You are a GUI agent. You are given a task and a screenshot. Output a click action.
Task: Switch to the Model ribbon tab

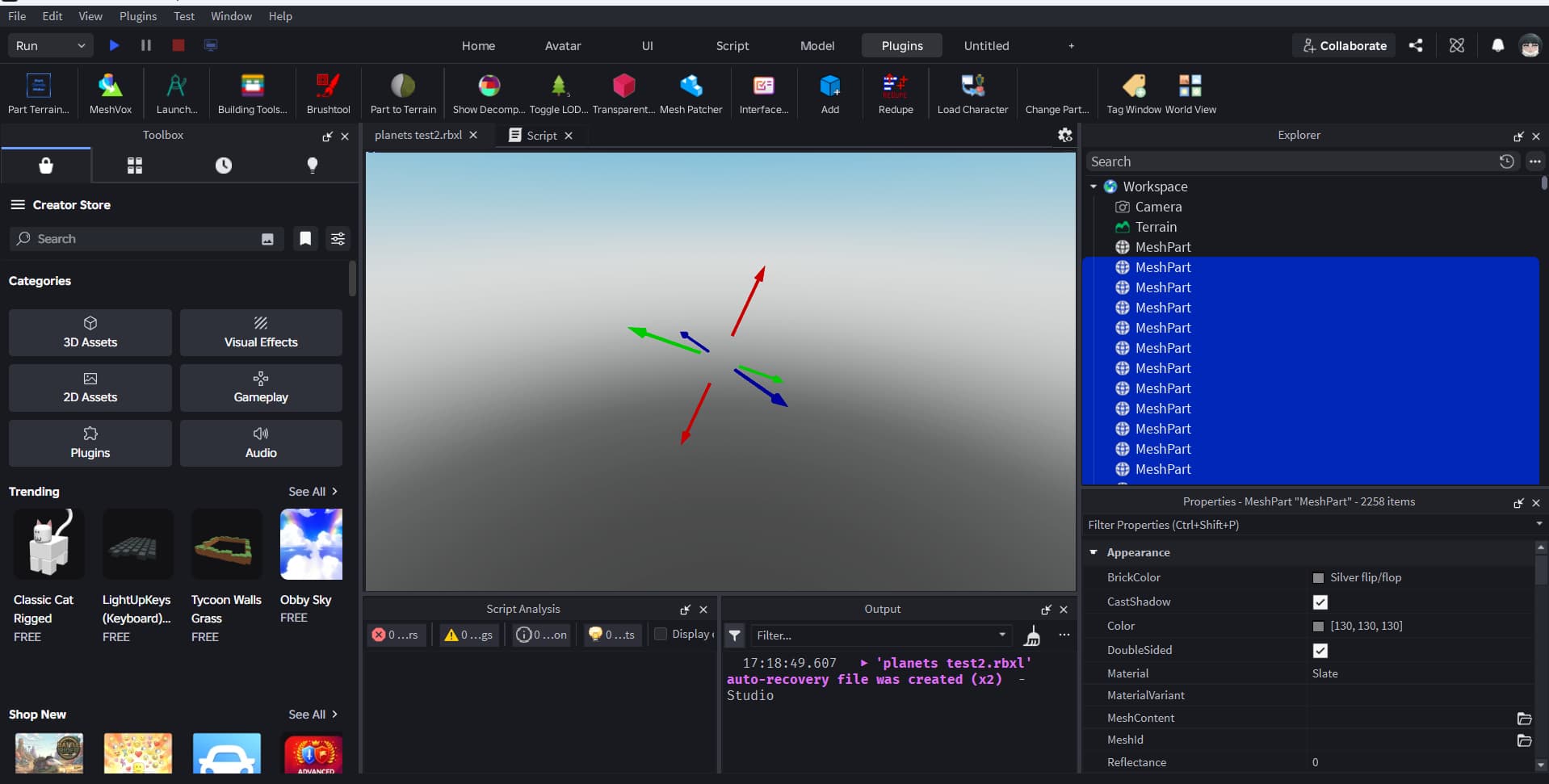(817, 46)
